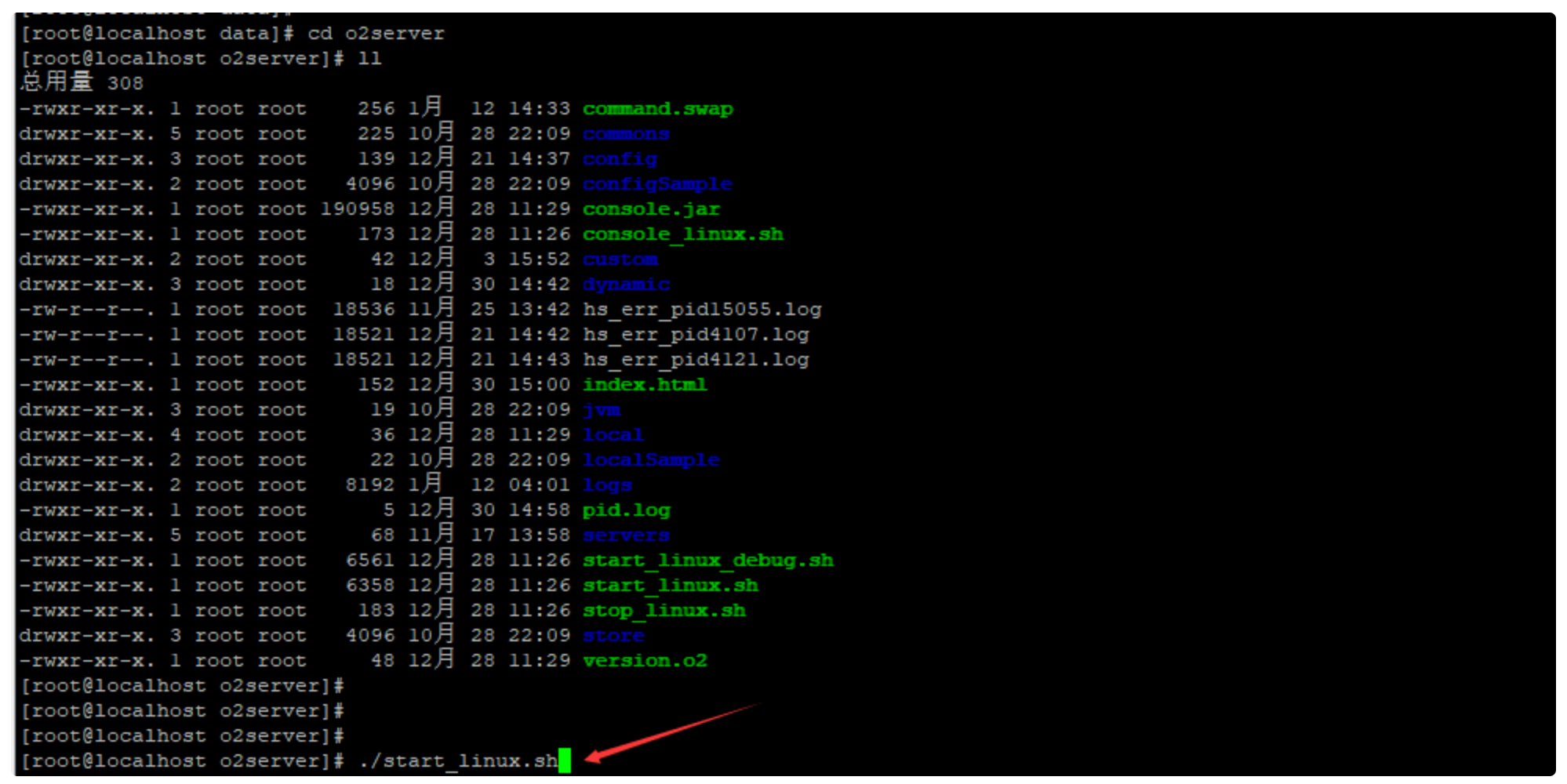Click the hs_err_pid15055.log filename
Screen dimensions: 1567x784
coord(701,310)
